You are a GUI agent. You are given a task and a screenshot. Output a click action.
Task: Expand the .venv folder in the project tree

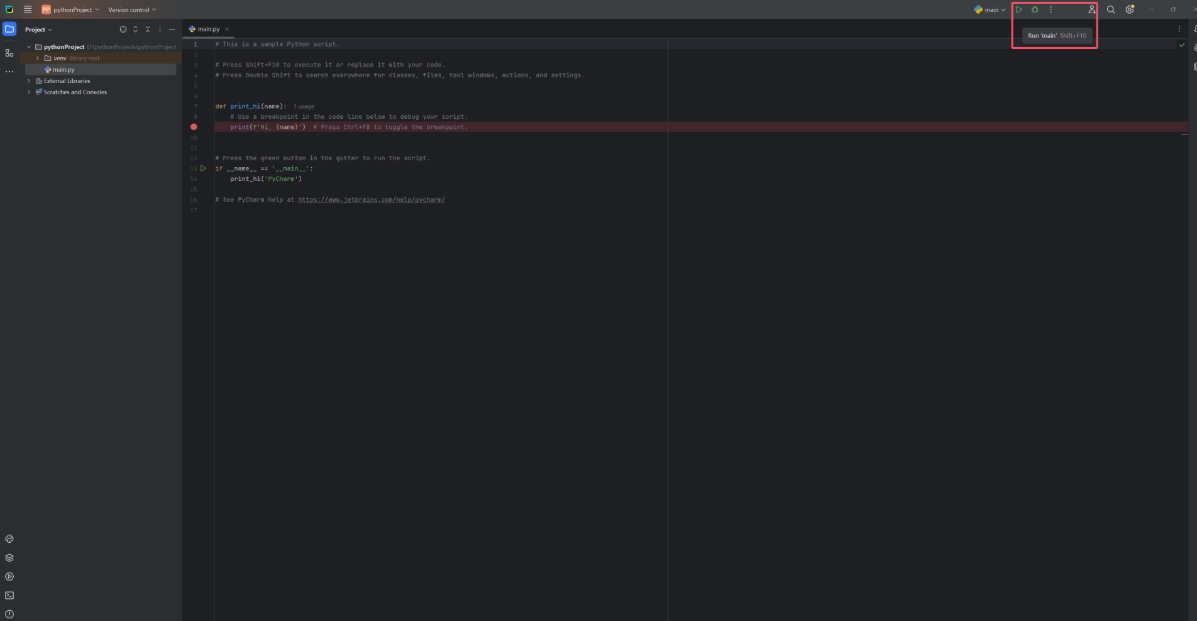pos(37,58)
